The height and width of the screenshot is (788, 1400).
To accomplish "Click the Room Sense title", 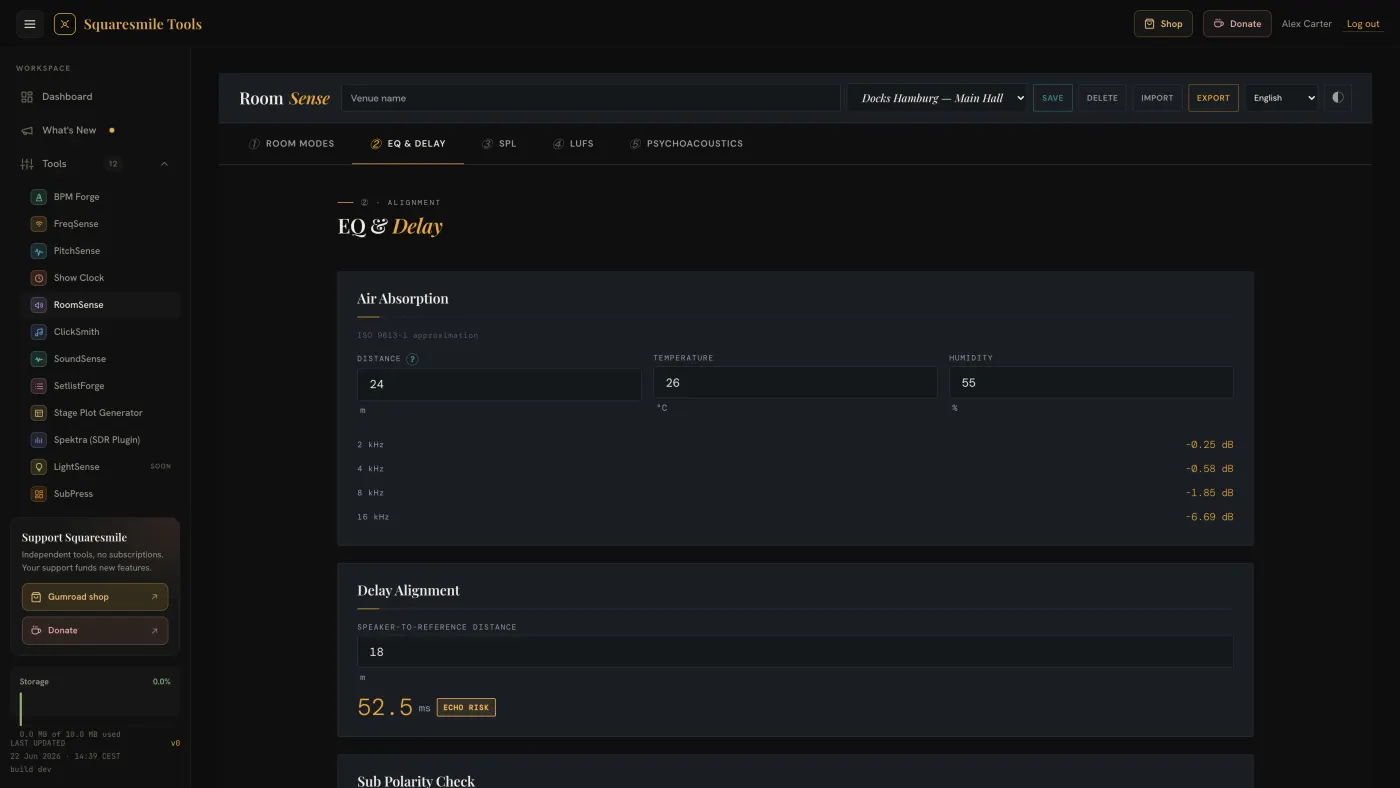I will [x=285, y=98].
